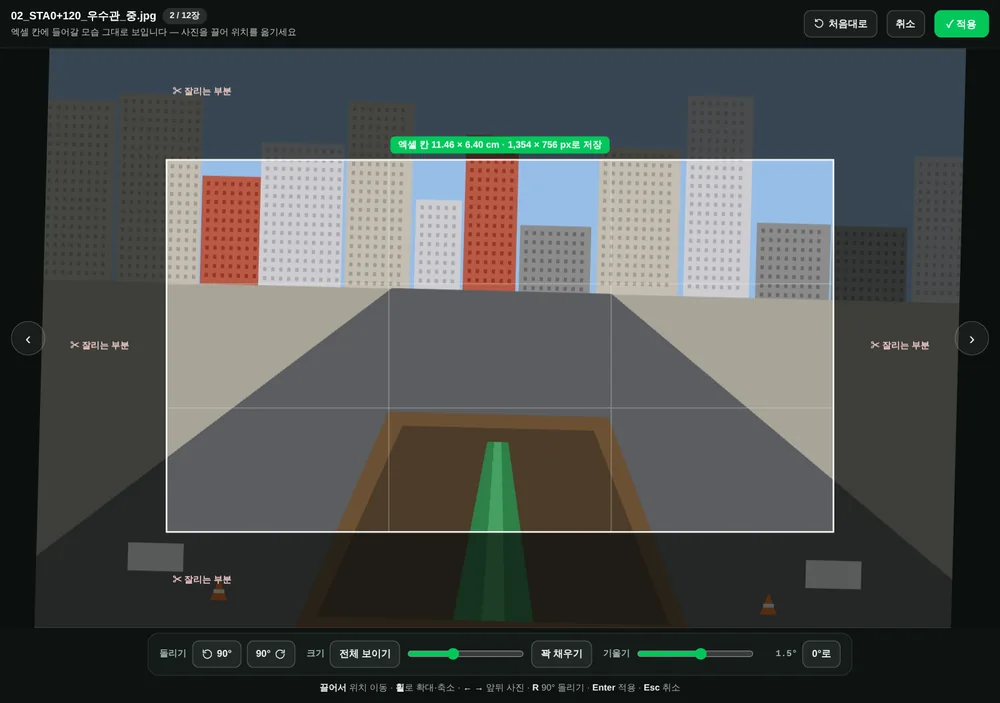Rotate photo 90° counterclockwise

coord(217,654)
